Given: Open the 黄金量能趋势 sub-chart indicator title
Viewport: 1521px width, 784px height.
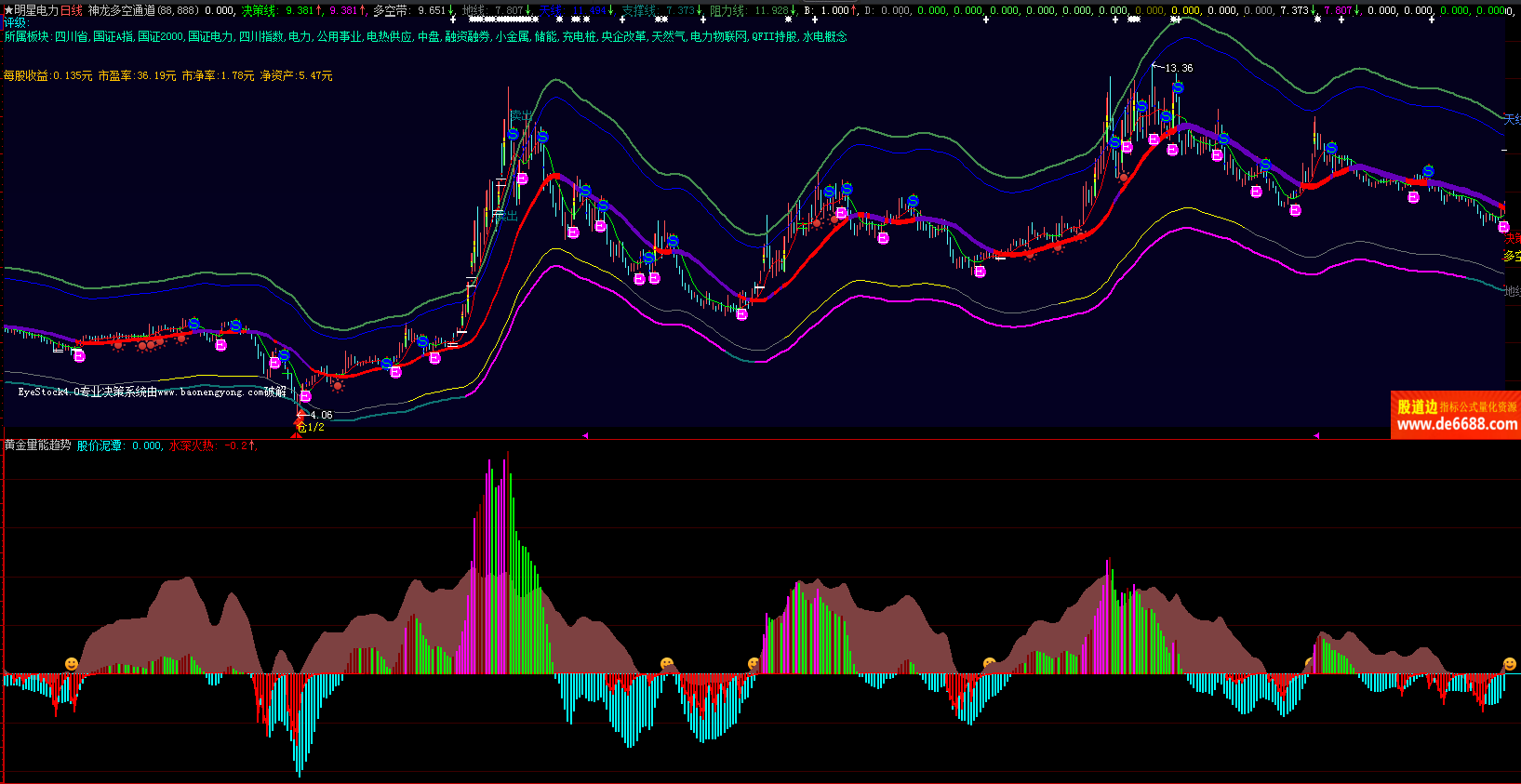Looking at the screenshot, I should pos(37,445).
